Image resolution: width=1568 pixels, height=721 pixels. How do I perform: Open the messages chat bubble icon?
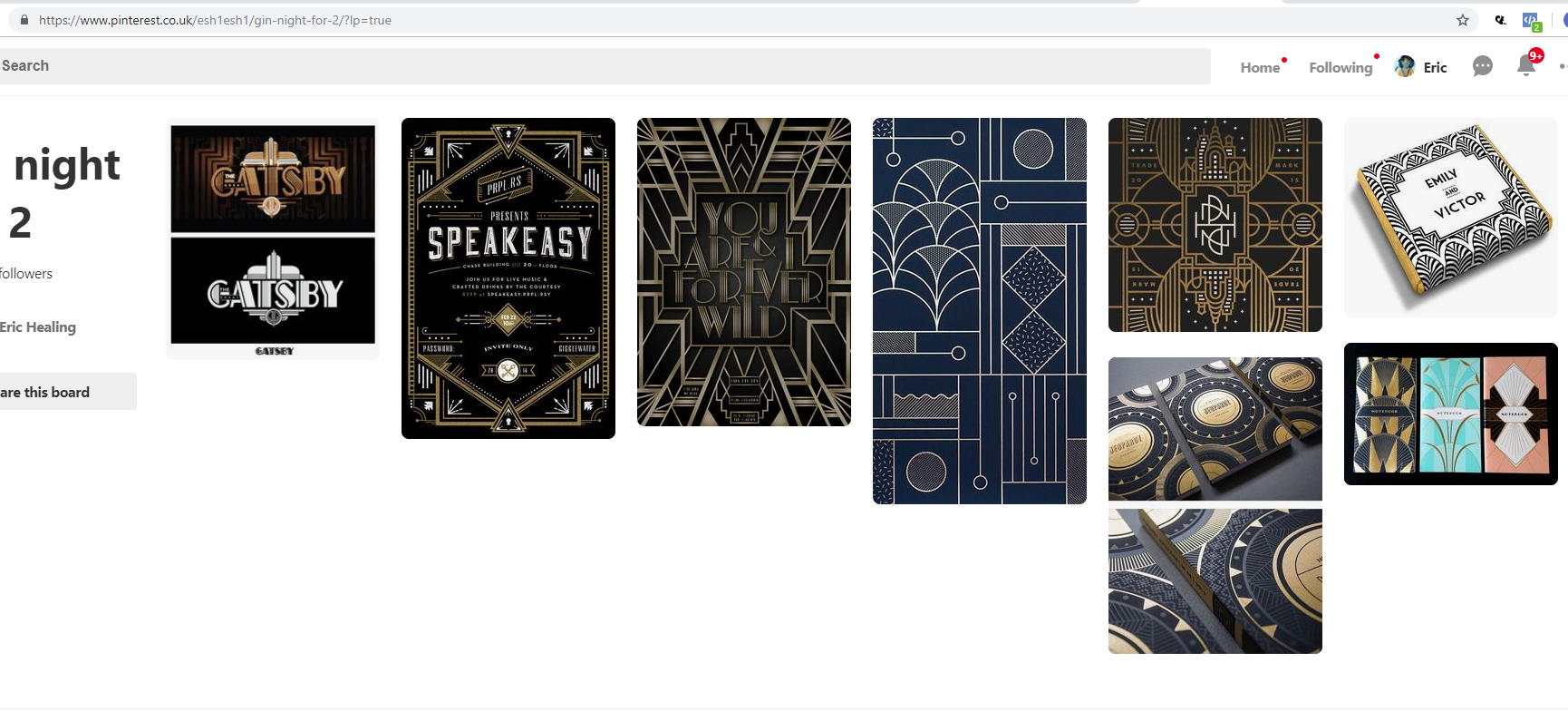pos(1483,66)
